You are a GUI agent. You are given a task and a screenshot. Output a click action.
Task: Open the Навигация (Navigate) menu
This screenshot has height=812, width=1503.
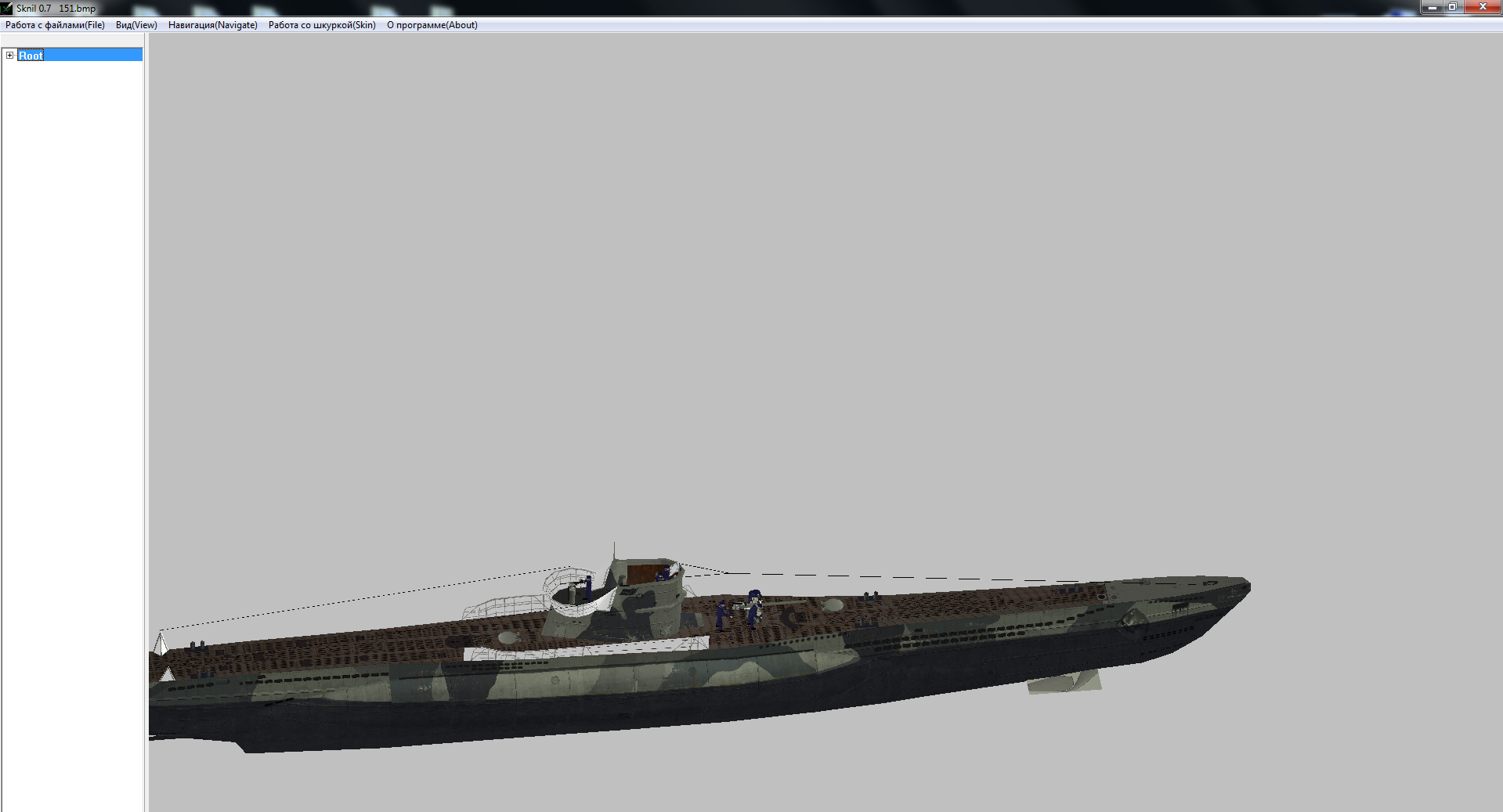coord(213,25)
